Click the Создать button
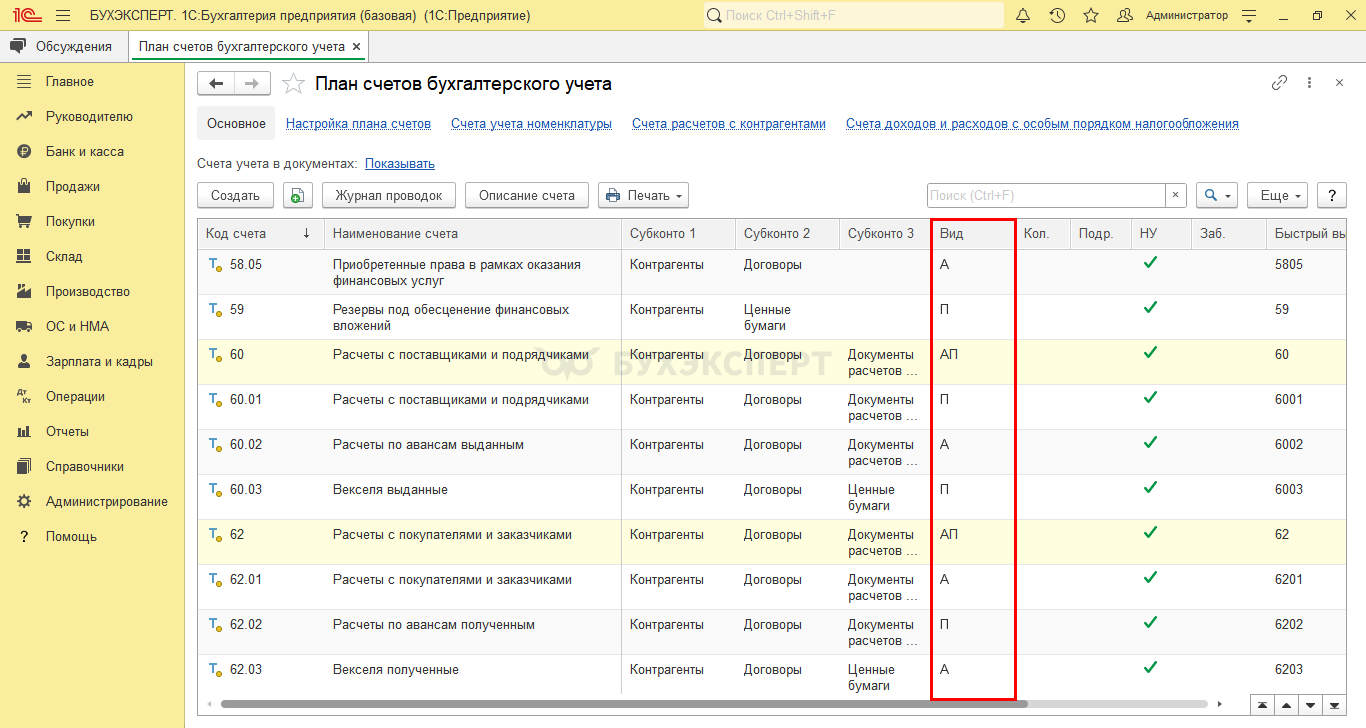1366x728 pixels. coord(236,196)
